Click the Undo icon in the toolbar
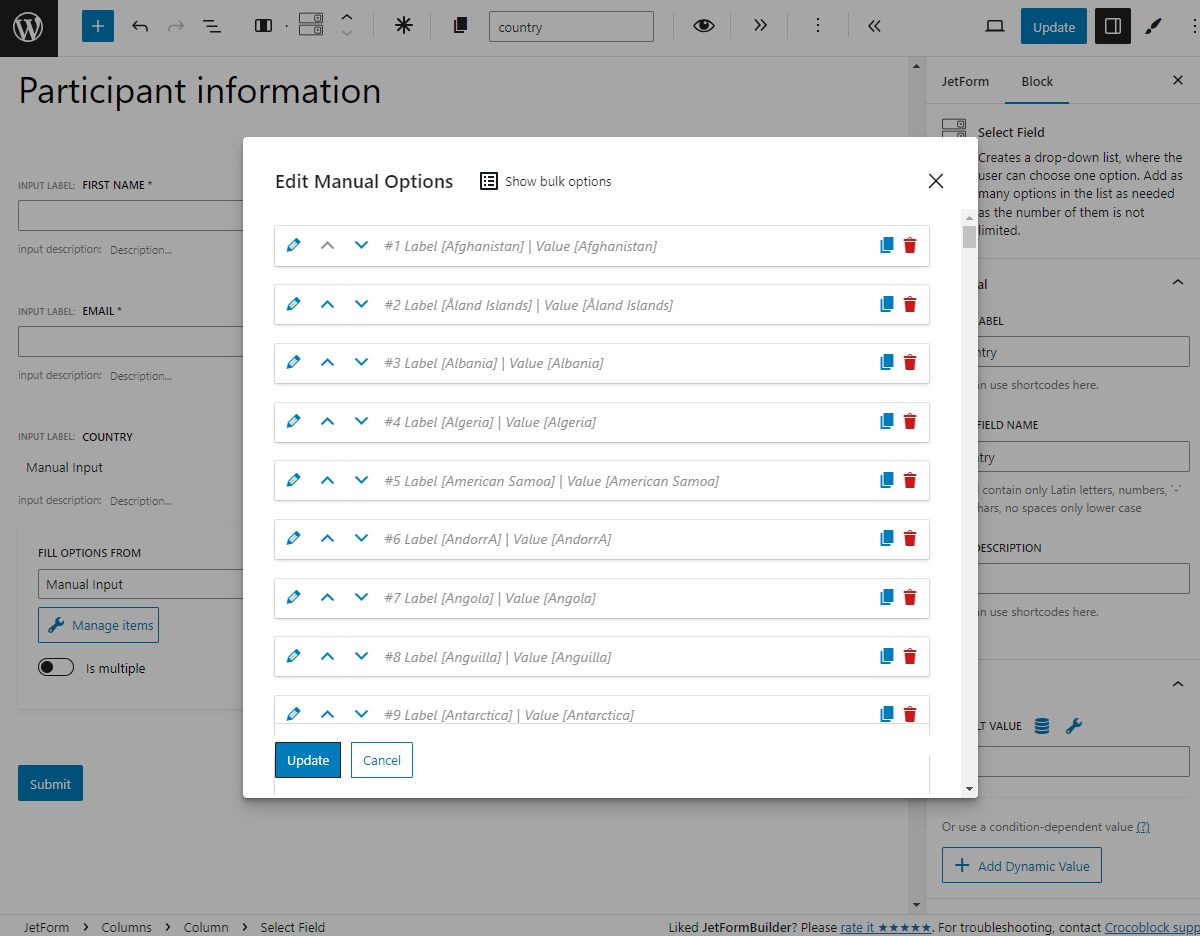 point(141,26)
